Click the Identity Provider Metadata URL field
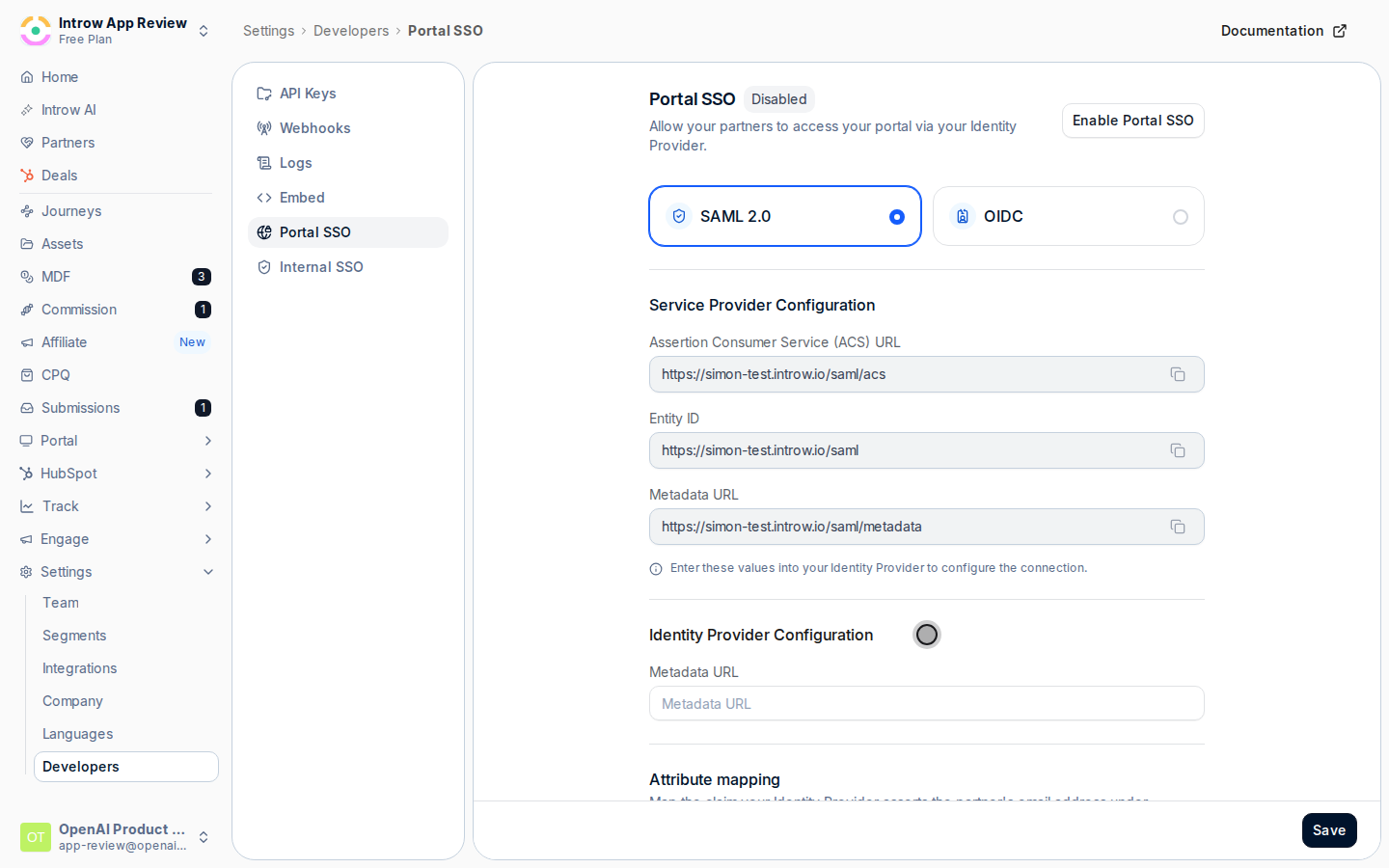Viewport: 1389px width, 868px height. [x=927, y=703]
